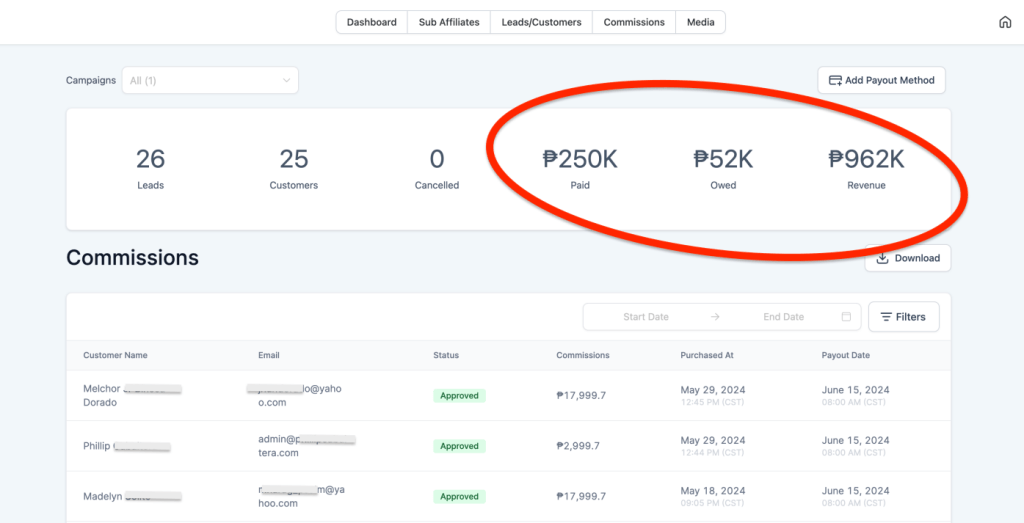Click the Campaigns dropdown chevron arrow

point(286,80)
